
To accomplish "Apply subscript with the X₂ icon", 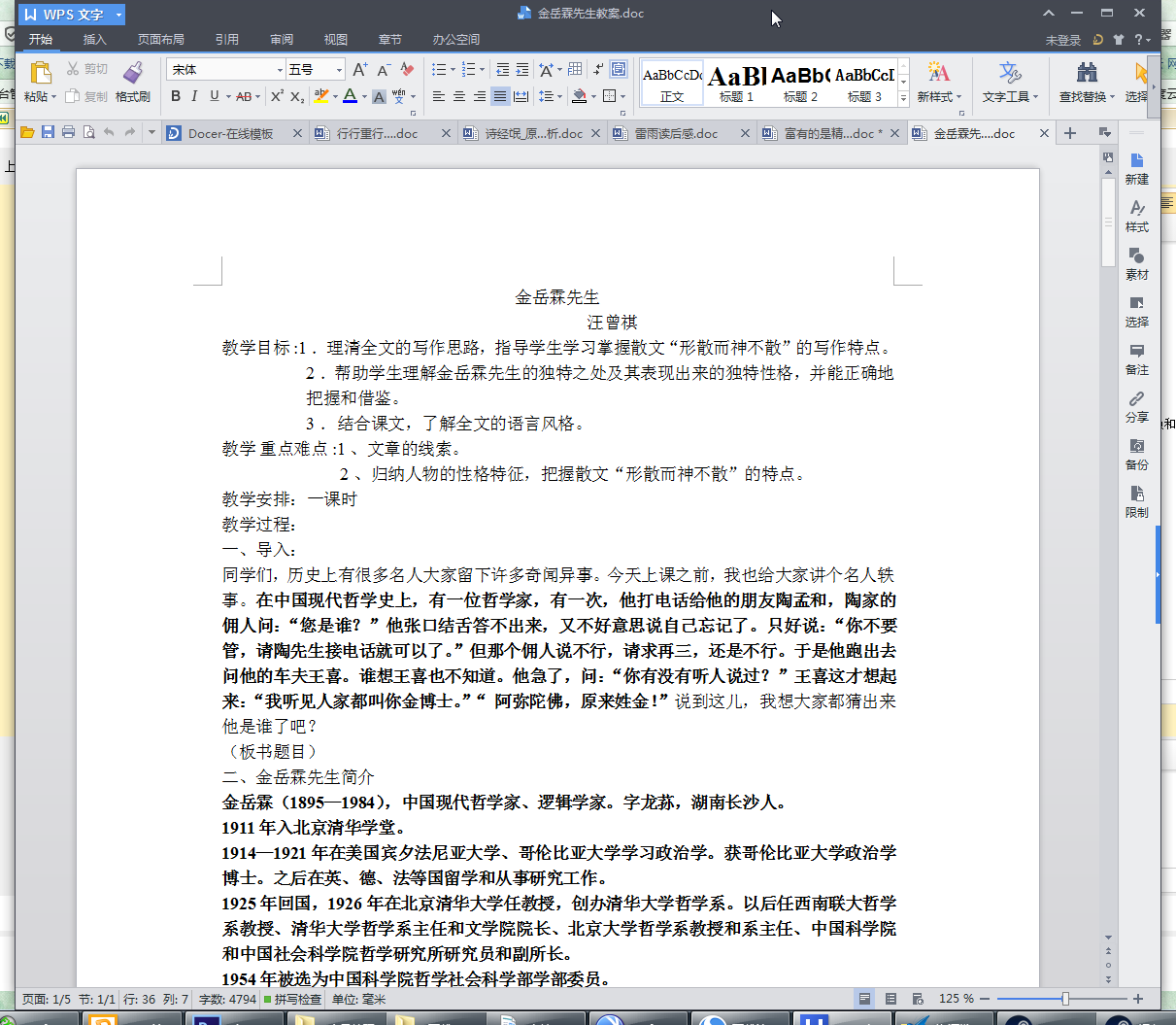I will pyautogui.click(x=297, y=96).
